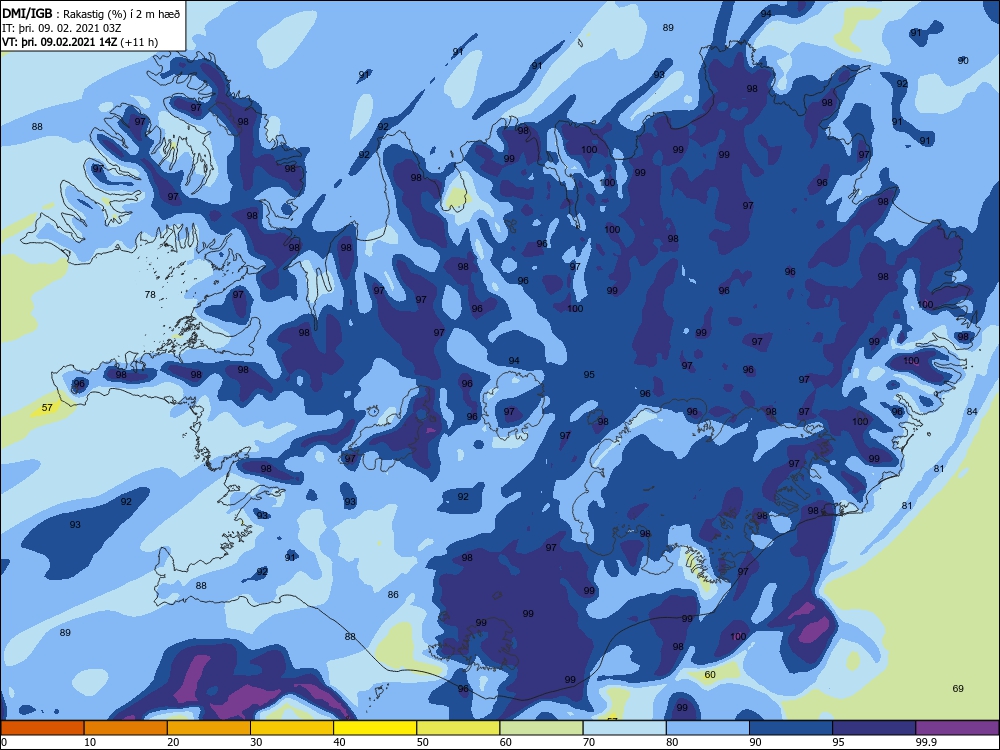Screen dimensions: 1000x750
Task: Click the 'IT: þri. 09. 02. 2021 03Z' line
Action: [62, 28]
